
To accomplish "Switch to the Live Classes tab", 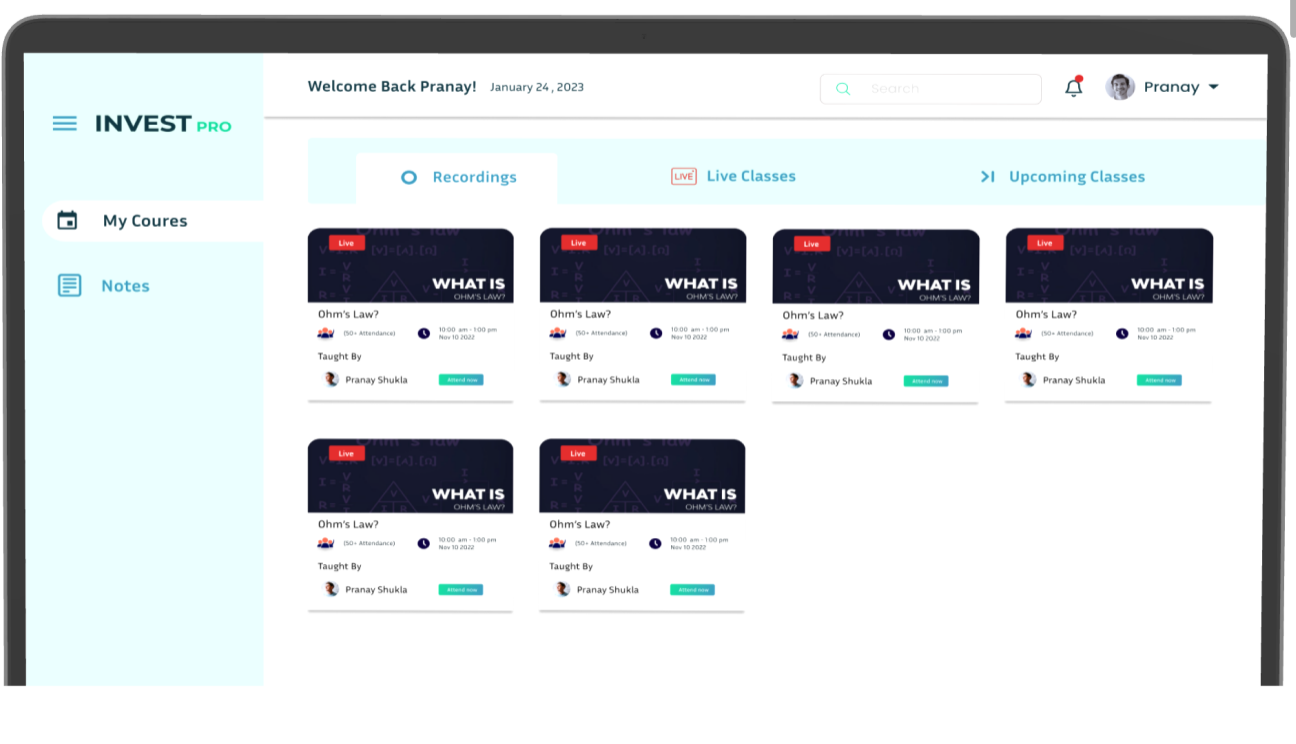I will pyautogui.click(x=750, y=176).
